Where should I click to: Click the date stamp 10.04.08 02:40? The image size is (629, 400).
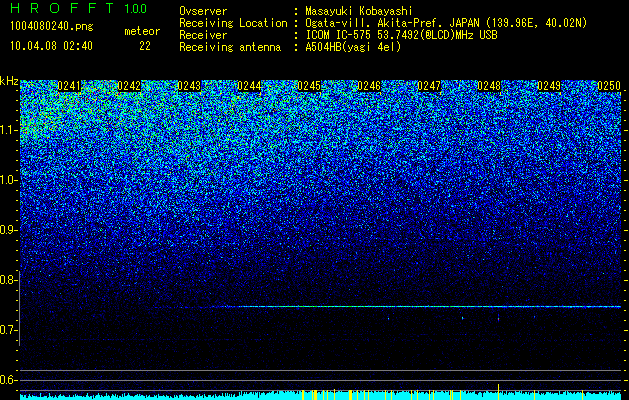click(51, 46)
